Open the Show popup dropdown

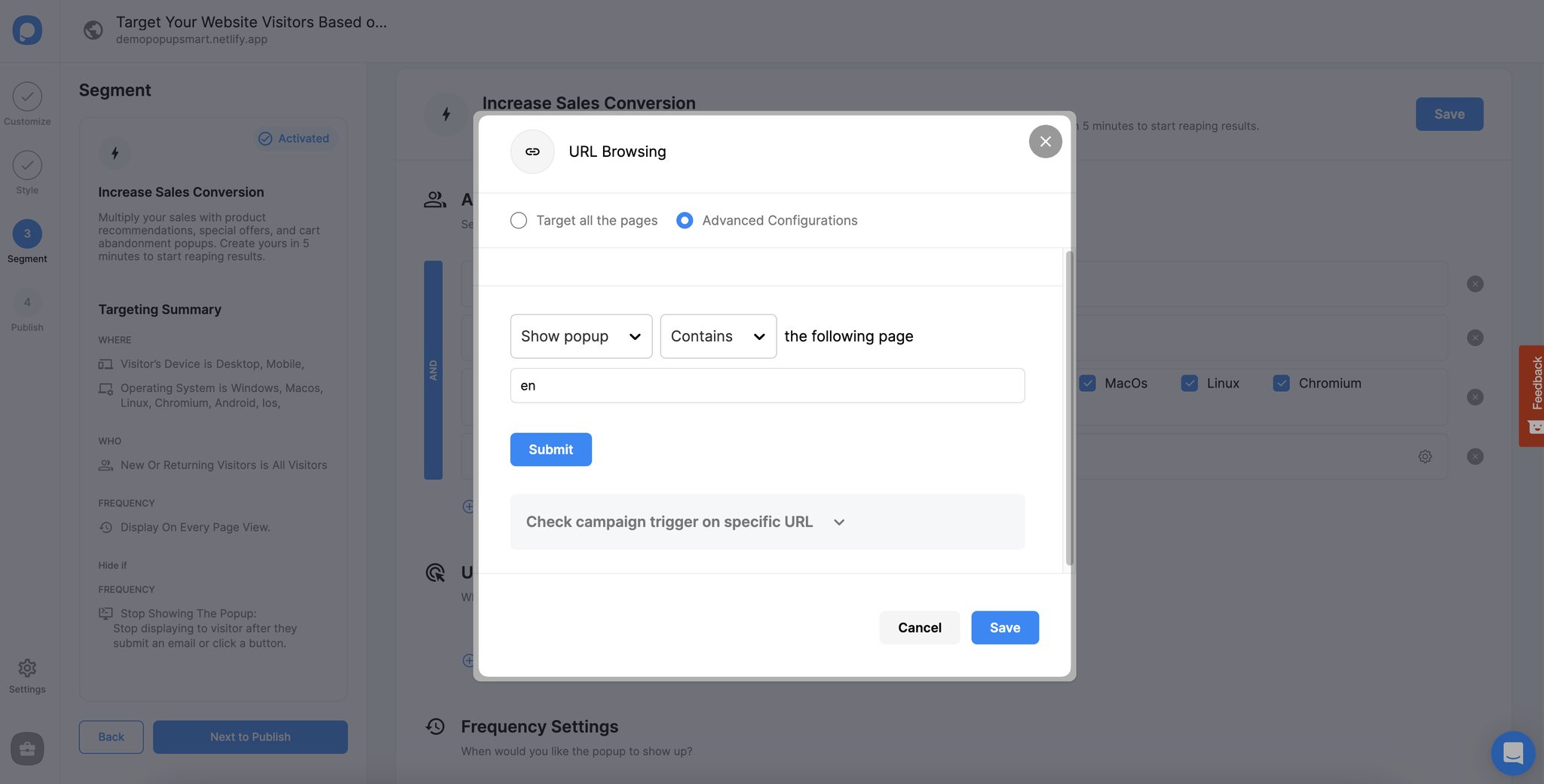[581, 336]
